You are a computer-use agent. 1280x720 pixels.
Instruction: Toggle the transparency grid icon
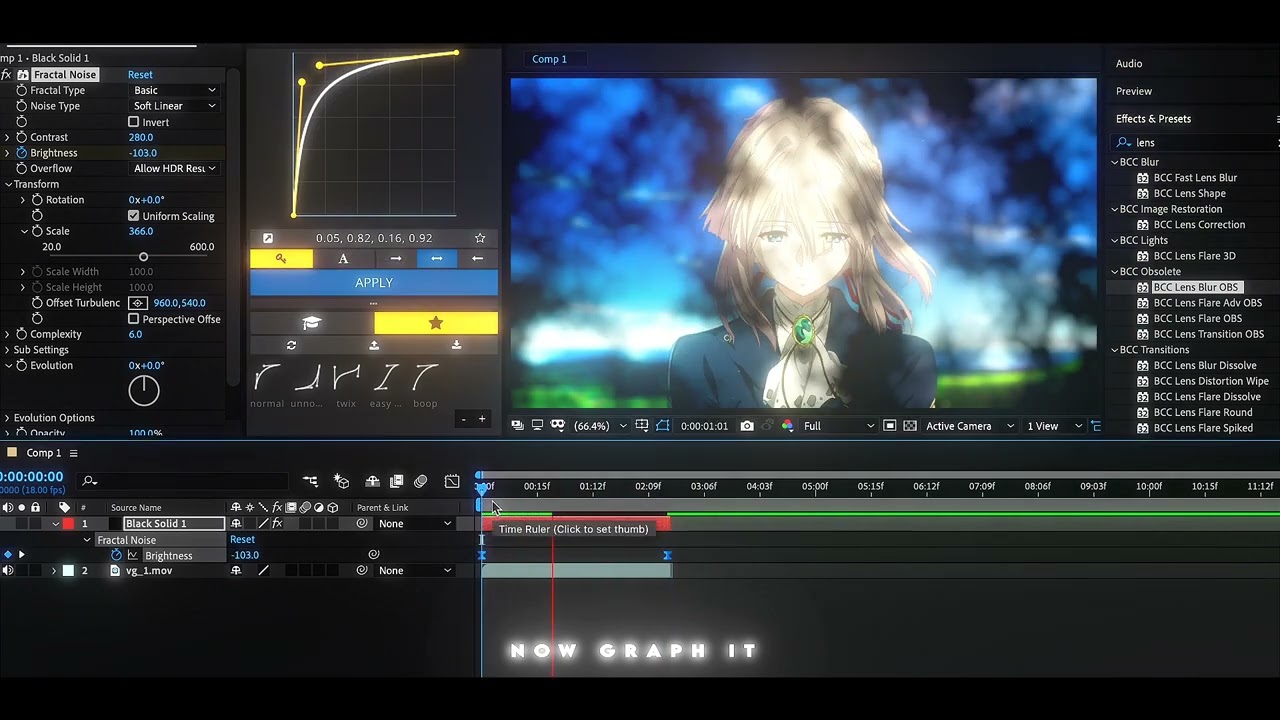tap(910, 426)
